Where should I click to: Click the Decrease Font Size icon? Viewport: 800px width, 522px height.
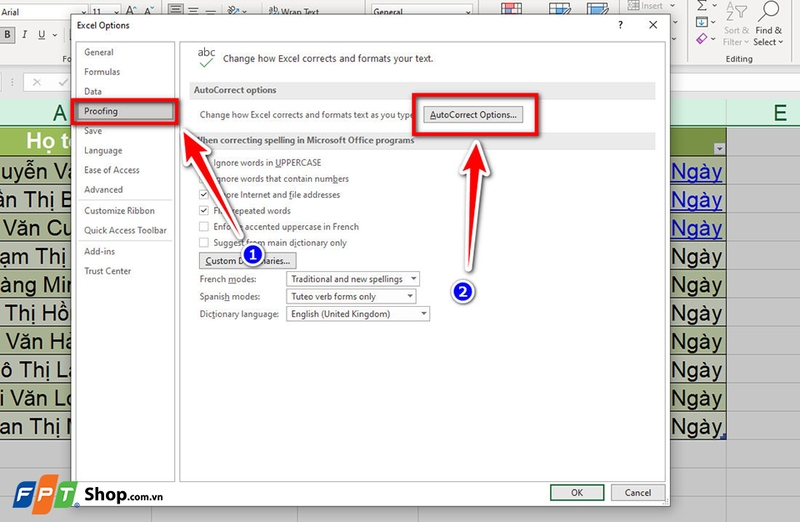click(x=148, y=10)
